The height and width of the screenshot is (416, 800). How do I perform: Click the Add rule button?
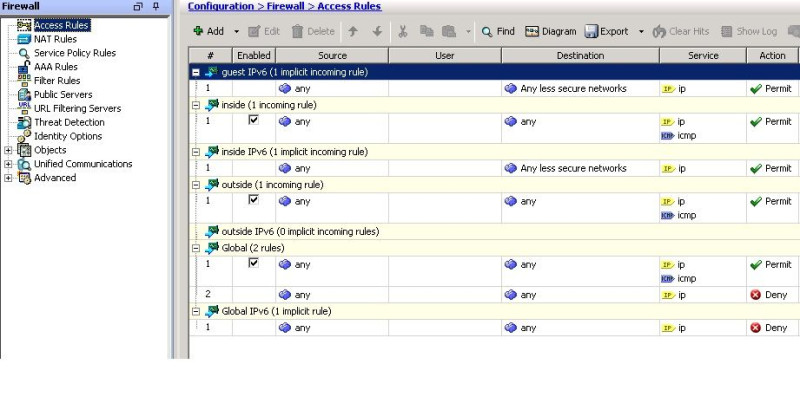click(x=209, y=31)
